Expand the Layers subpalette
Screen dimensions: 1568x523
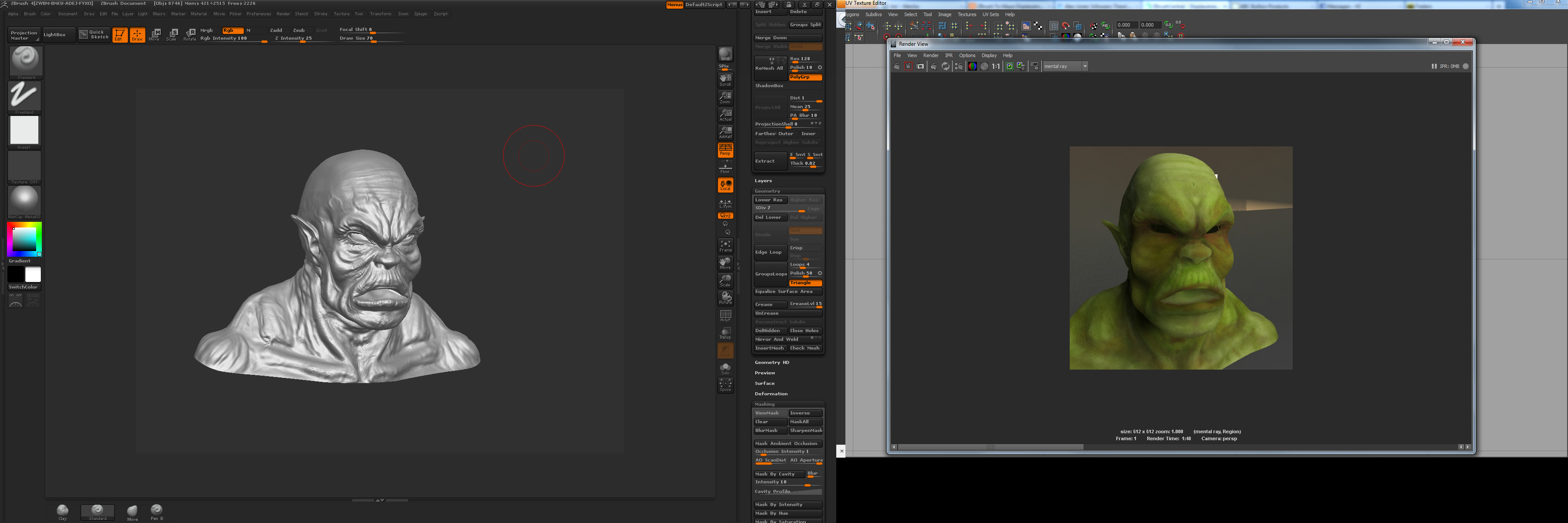763,181
